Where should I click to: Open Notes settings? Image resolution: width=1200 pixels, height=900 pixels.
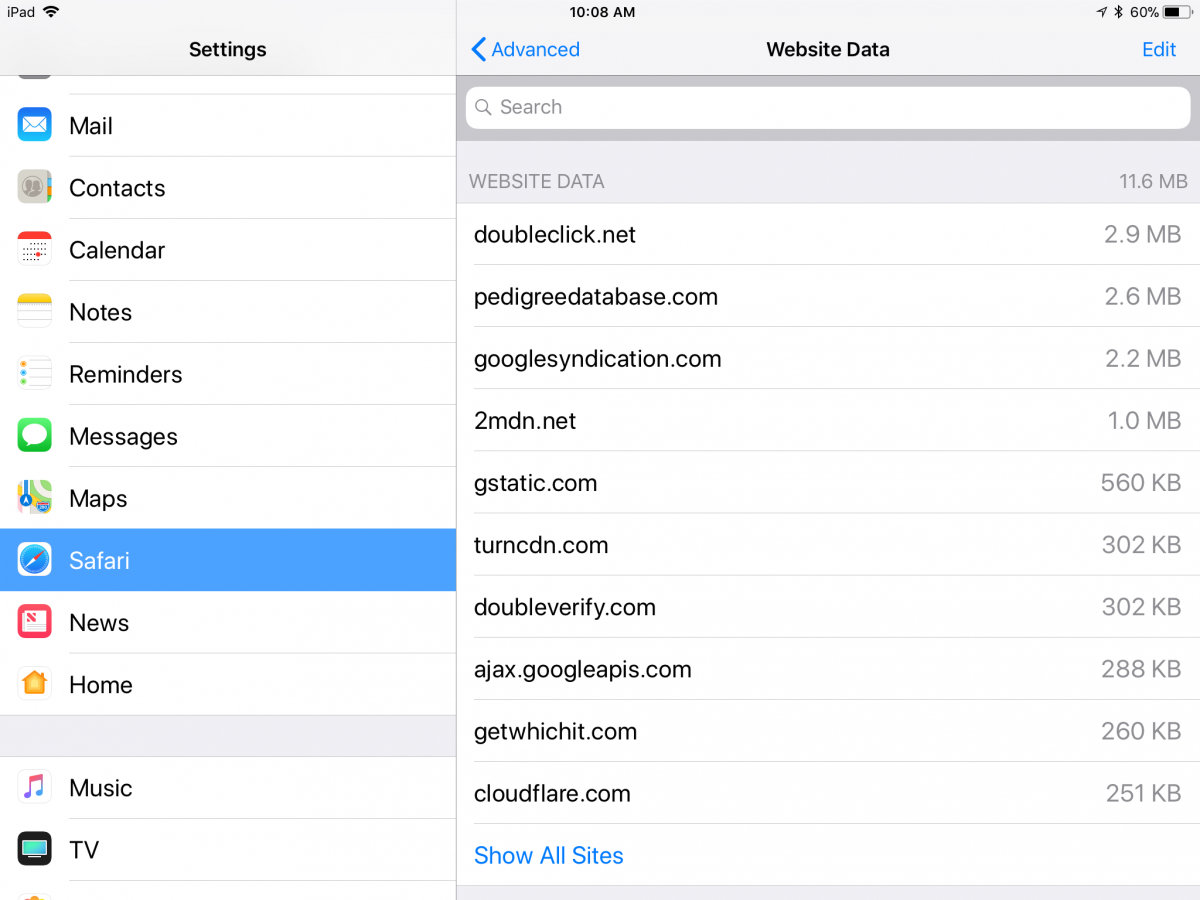coord(228,312)
